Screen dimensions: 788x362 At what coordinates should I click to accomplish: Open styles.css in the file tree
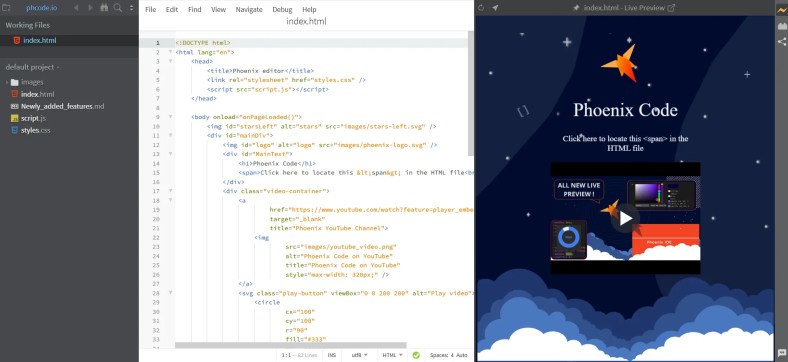click(35, 130)
